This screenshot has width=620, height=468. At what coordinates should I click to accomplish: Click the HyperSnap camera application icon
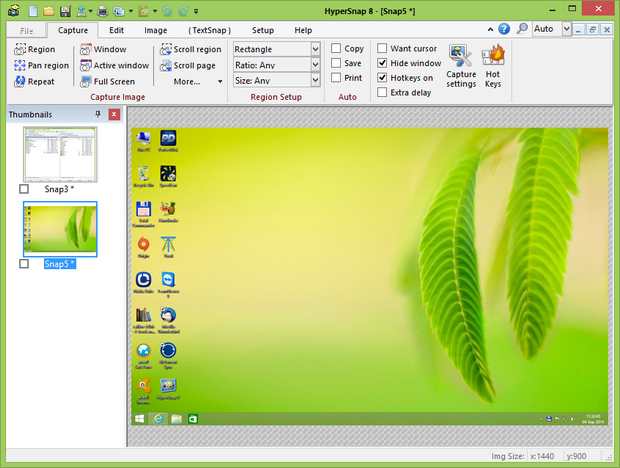click(14, 11)
